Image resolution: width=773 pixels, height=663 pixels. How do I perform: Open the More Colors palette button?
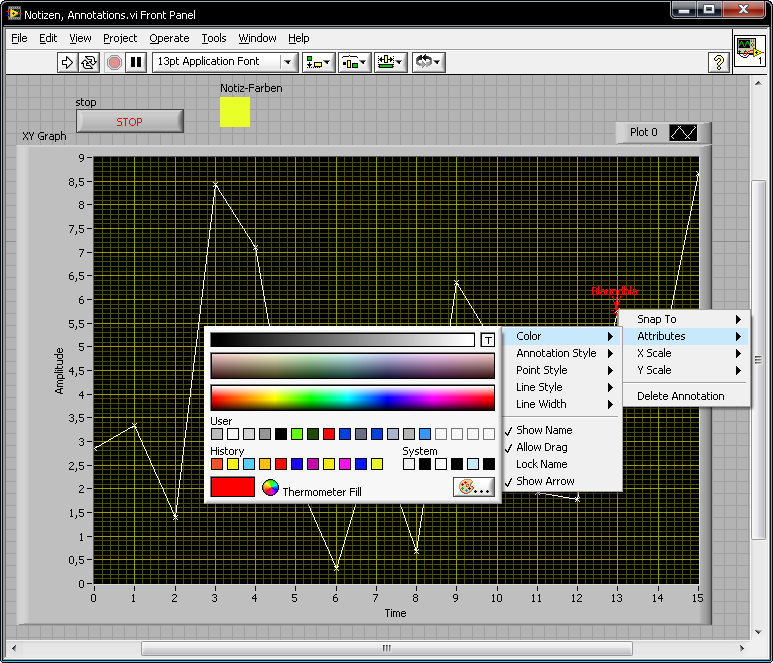pos(473,487)
